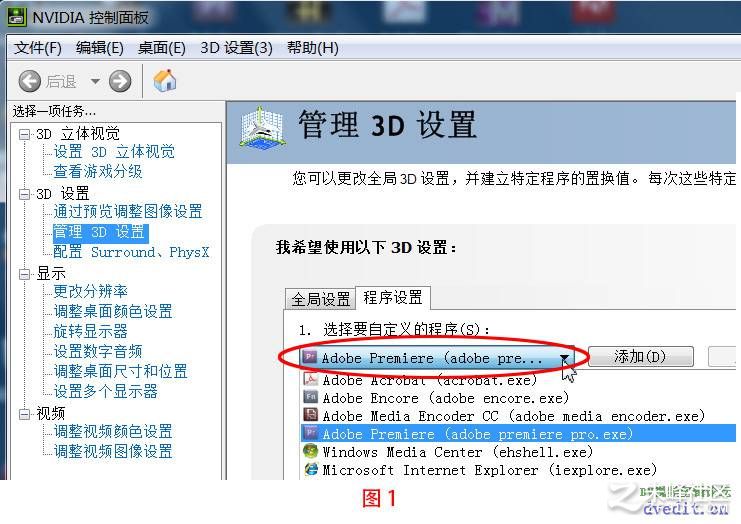The image size is (741, 524).
Task: Open 更改分辨率 link
Action: click(x=90, y=291)
